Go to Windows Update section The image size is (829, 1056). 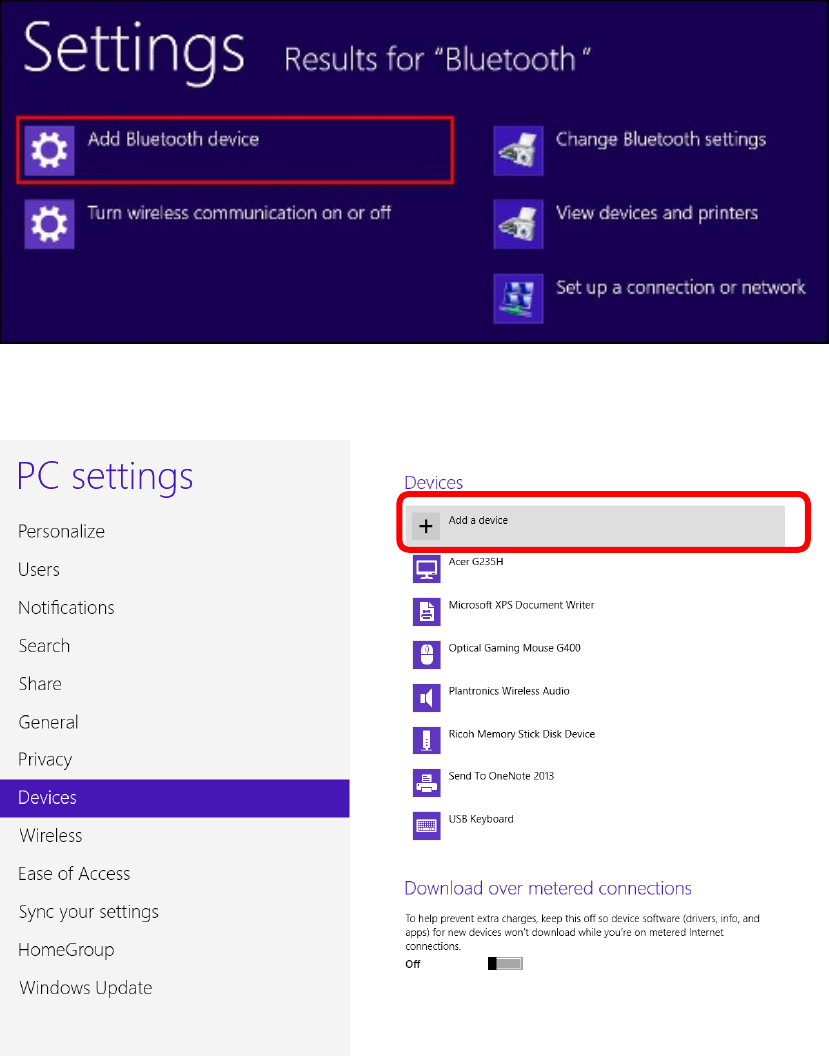(x=86, y=988)
